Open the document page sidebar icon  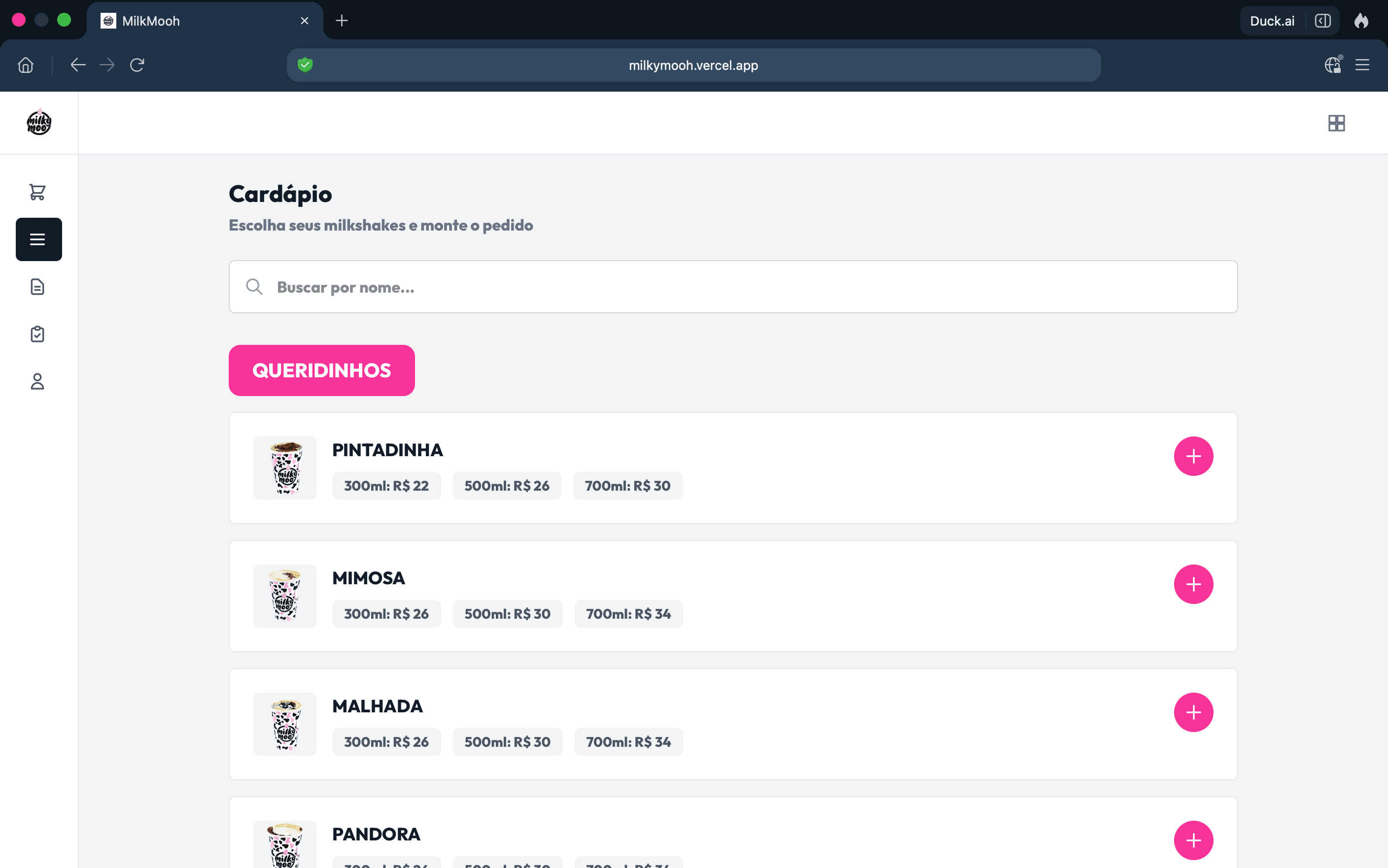[x=38, y=287]
